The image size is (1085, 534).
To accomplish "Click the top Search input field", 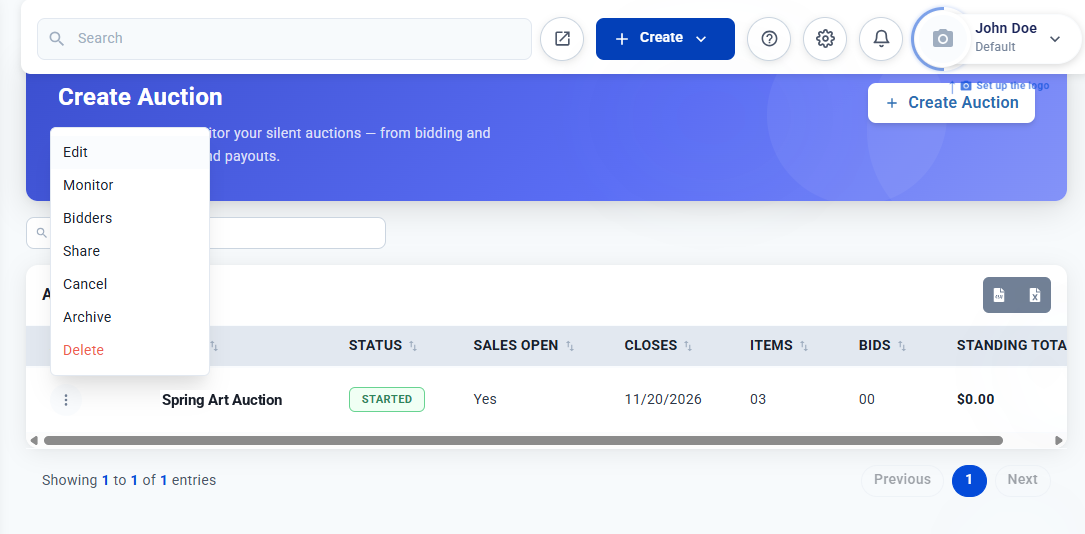I will 284,39.
